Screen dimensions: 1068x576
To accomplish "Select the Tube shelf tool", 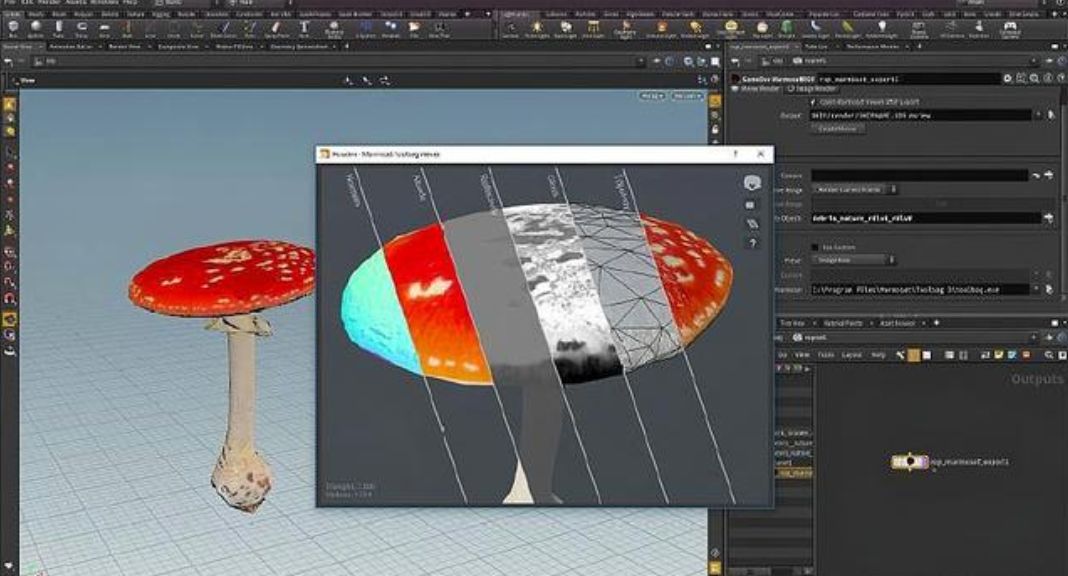I will point(59,28).
